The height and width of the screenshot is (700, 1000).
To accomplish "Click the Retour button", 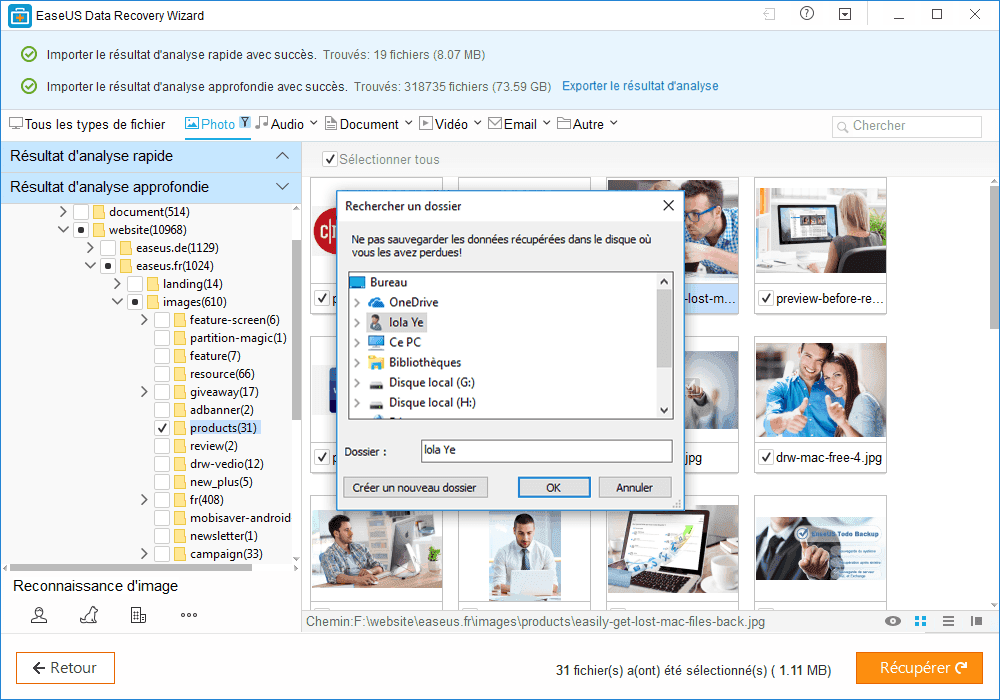I will (x=65, y=667).
